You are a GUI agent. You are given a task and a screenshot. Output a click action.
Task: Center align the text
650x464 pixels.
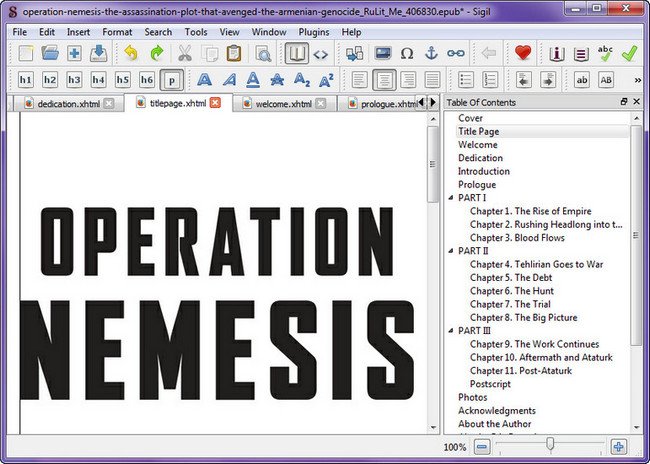click(384, 80)
